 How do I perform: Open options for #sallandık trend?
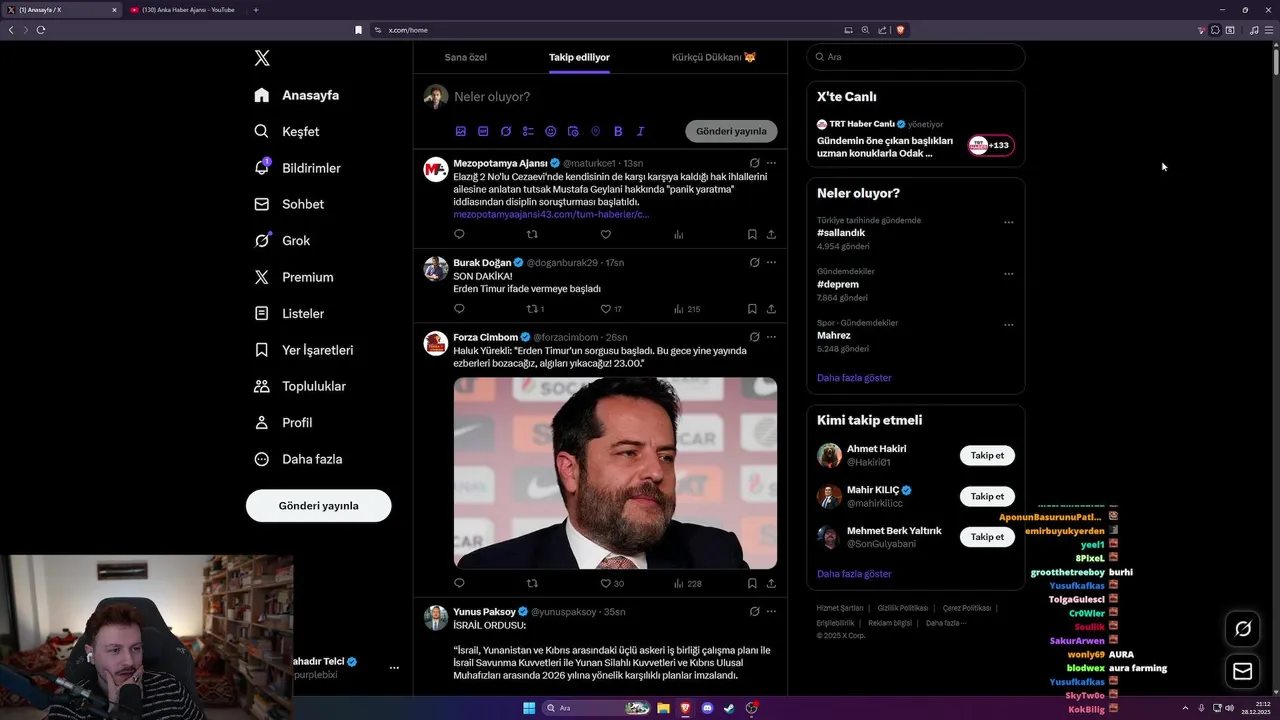click(x=1008, y=222)
